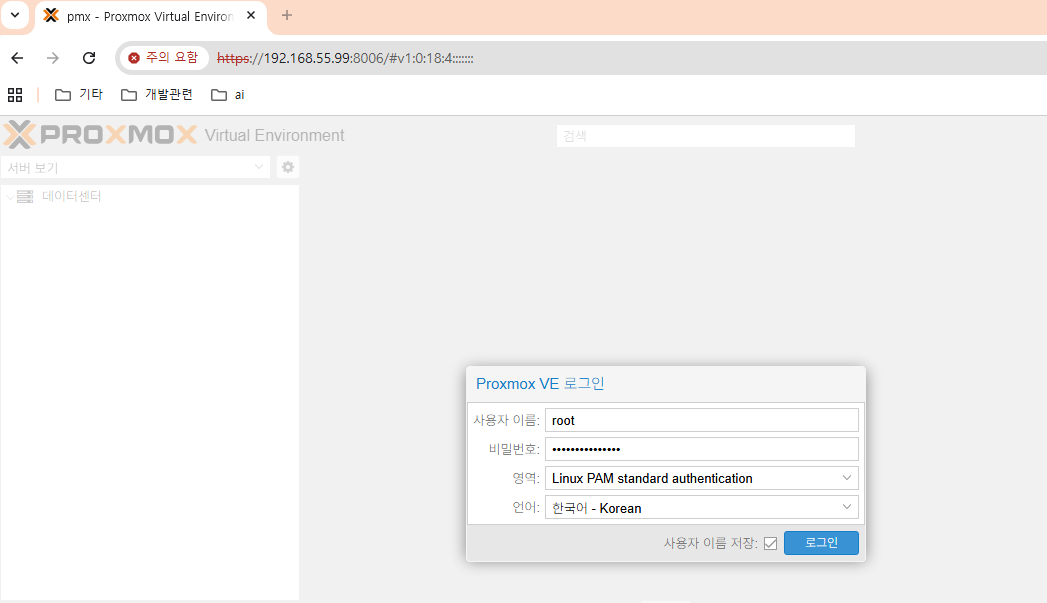Open the 서버 보기 view selector
Screen dimensions: 1047x603
[x=136, y=168]
